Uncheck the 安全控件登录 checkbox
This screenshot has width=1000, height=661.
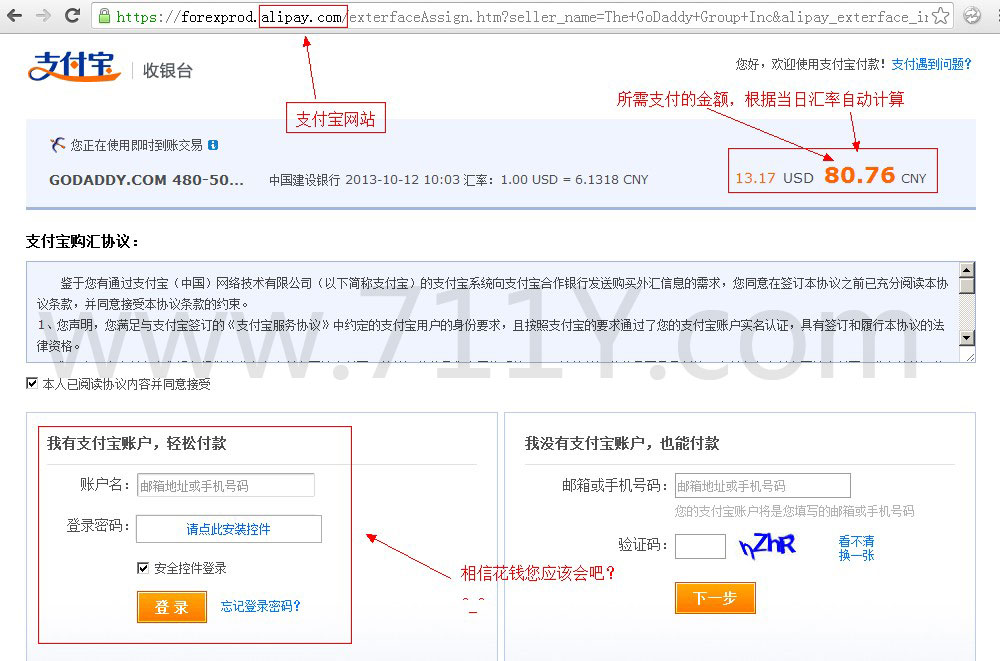point(143,568)
